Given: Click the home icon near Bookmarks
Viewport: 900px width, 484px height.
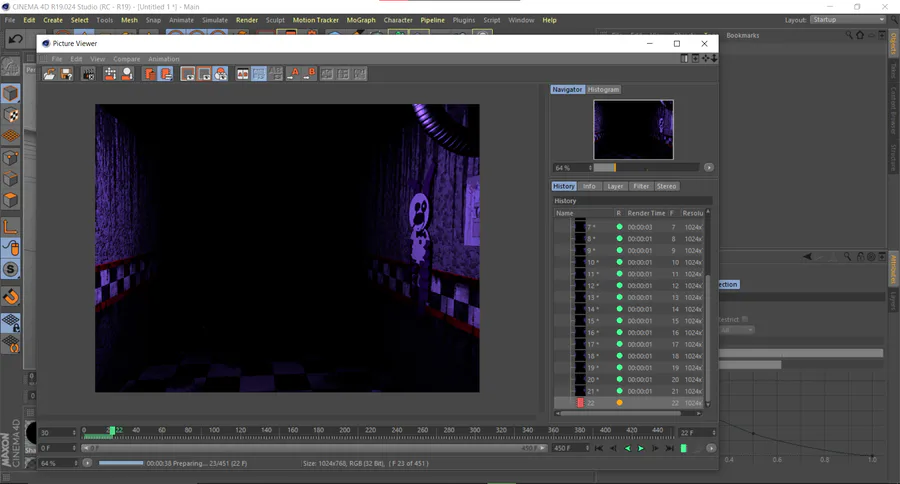Looking at the screenshot, I should point(860,35).
